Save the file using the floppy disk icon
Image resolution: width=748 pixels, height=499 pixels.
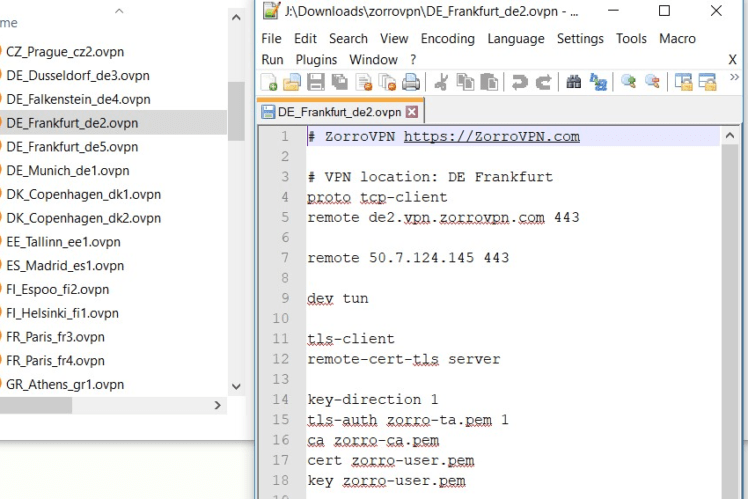[315, 83]
